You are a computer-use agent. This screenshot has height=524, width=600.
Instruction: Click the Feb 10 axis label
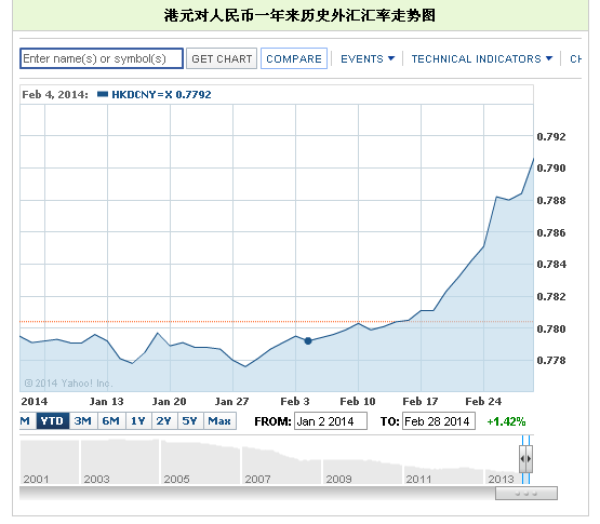pyautogui.click(x=358, y=402)
